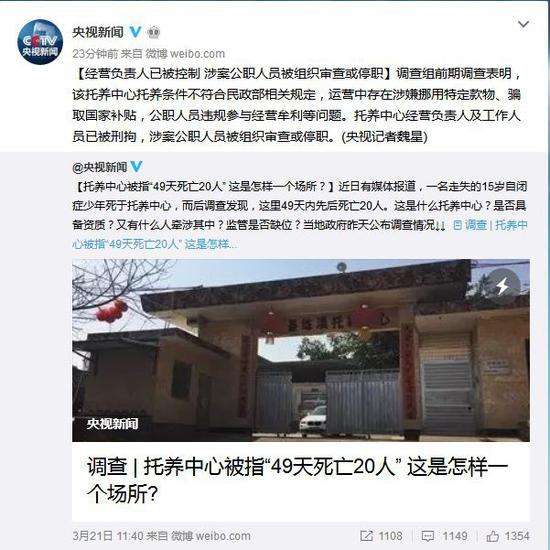Click the blue verified V badge beside top username

[135, 32]
